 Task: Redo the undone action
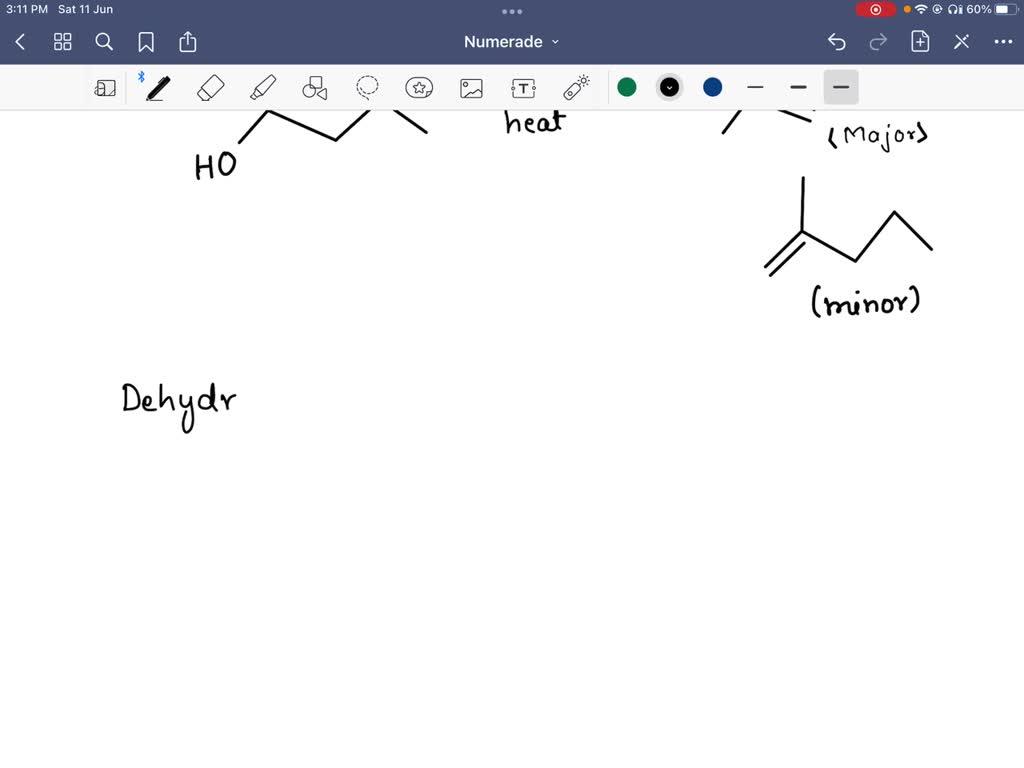coord(877,42)
